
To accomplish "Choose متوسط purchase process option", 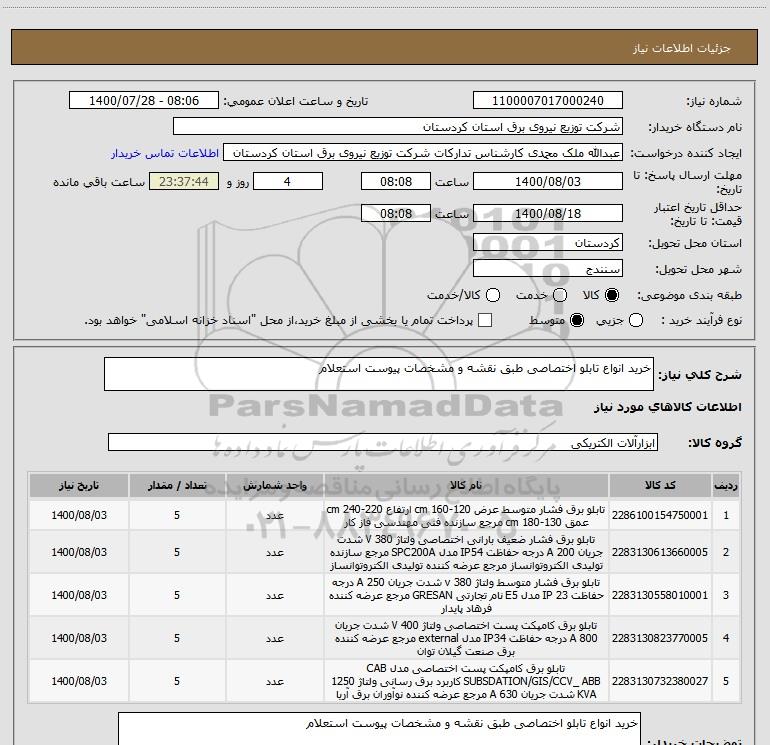I will (577, 321).
